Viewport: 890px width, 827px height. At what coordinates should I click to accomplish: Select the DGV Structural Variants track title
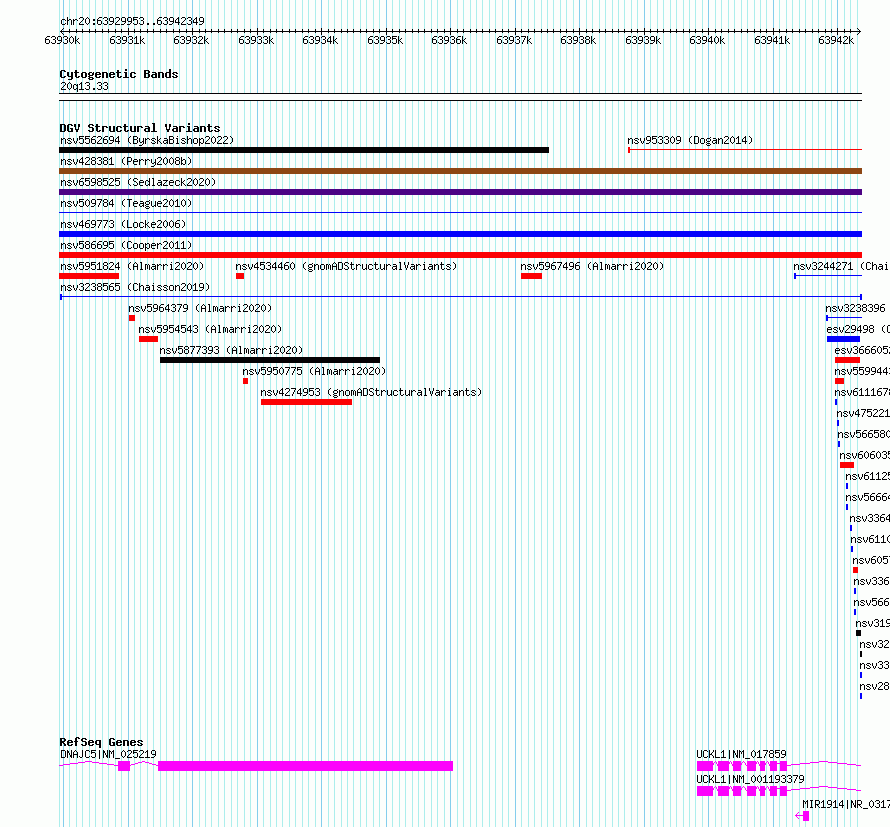pyautogui.click(x=140, y=128)
